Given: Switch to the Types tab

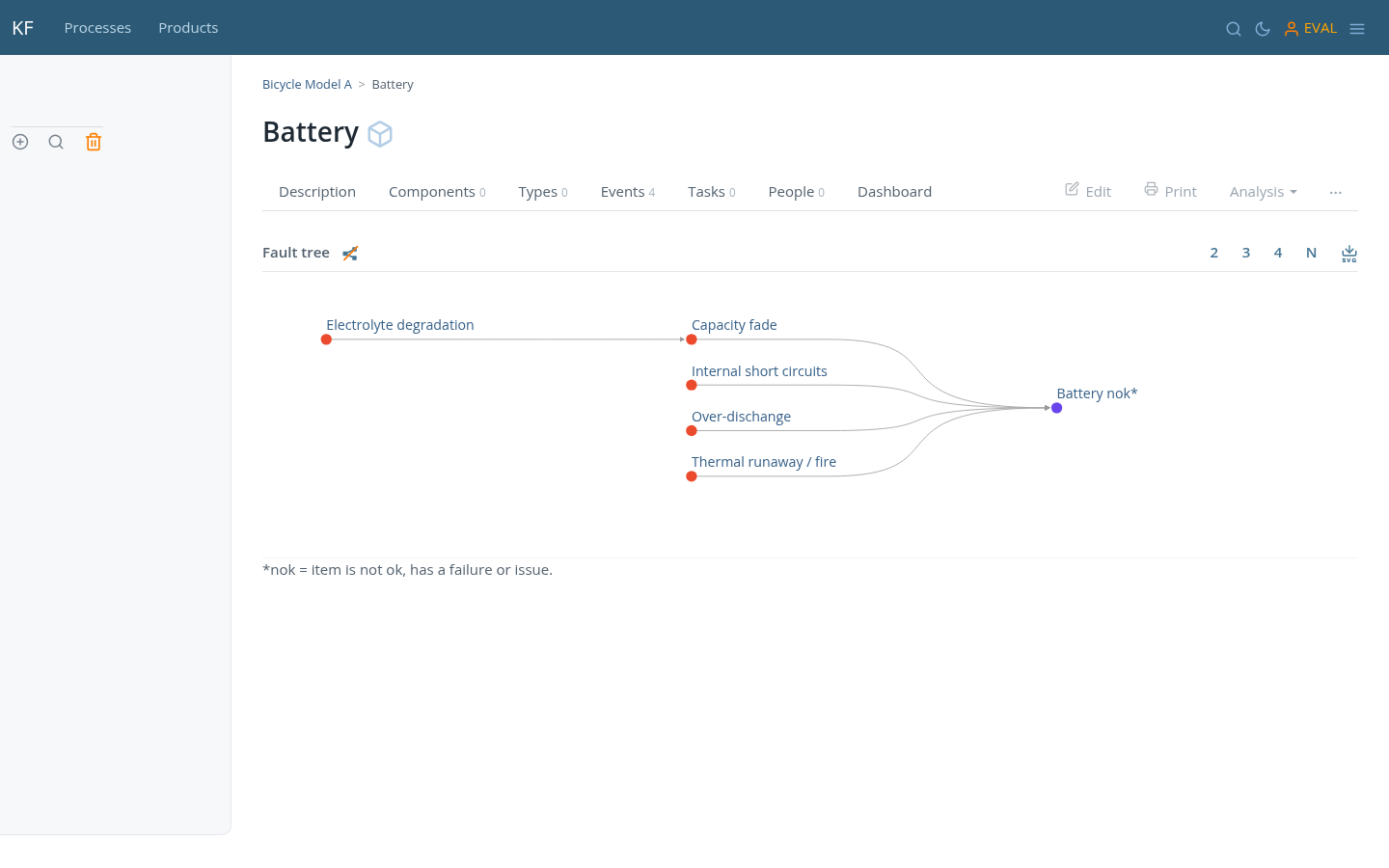Looking at the screenshot, I should [543, 192].
